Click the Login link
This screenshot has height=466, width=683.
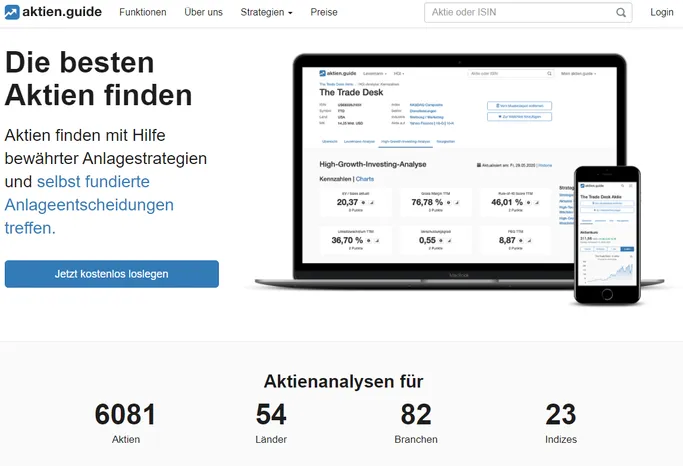coord(662,12)
